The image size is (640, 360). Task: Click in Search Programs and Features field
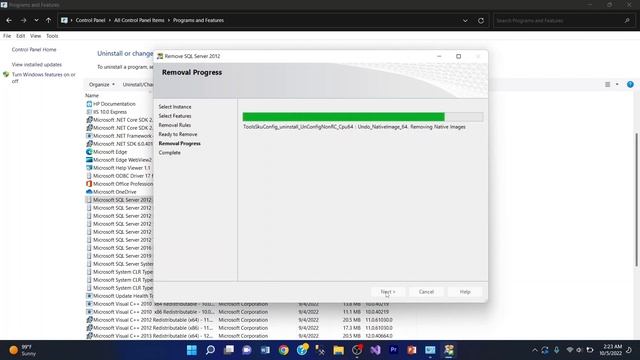[564, 20]
